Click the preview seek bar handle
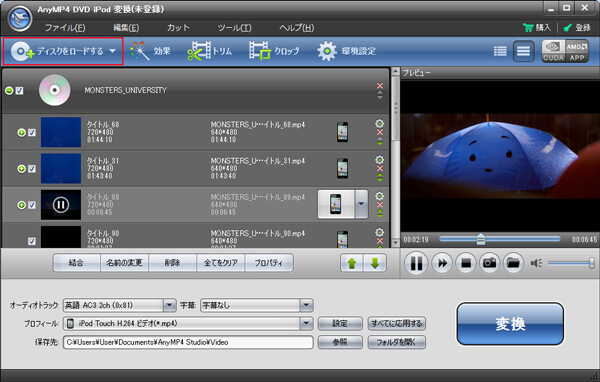 (x=481, y=240)
